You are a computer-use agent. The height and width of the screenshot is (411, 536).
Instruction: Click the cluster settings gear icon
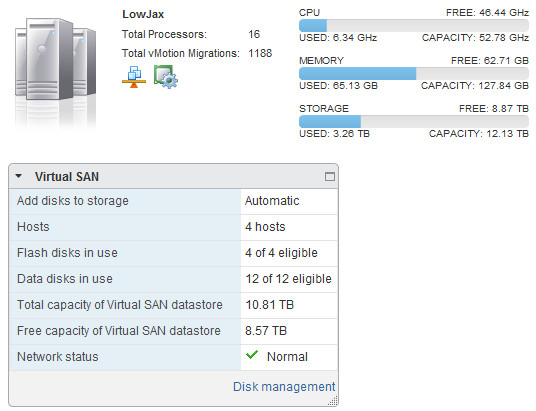pyautogui.click(x=166, y=77)
